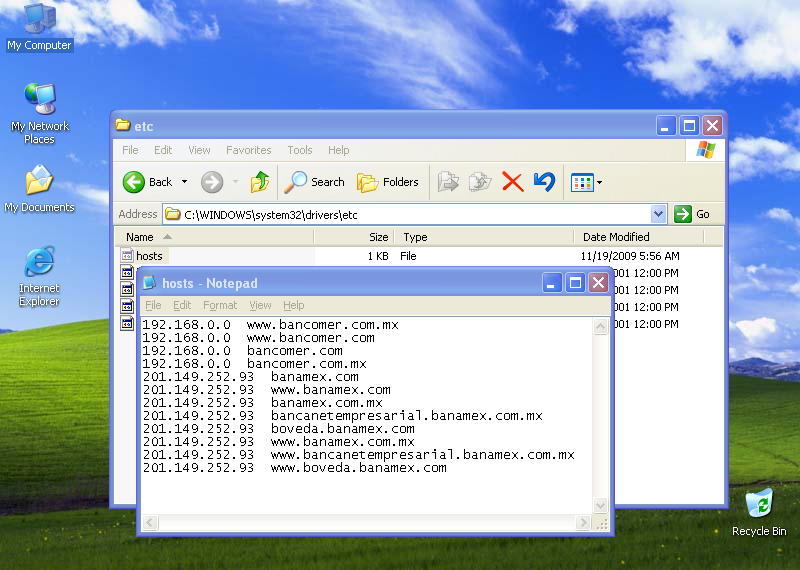Click the Copy To toolbar icon
Viewport: 800px width, 570px height.
(480, 182)
